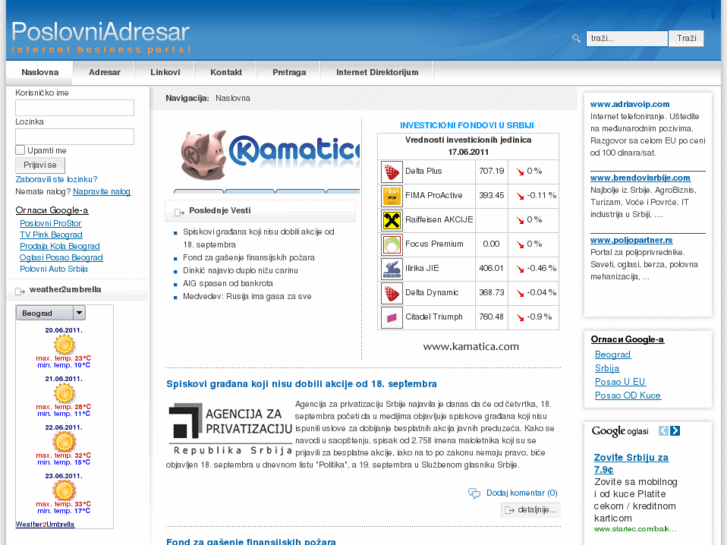Viewport: 727px width, 545px height.
Task: Click the FIMA ProActive fund logo
Action: tap(391, 196)
